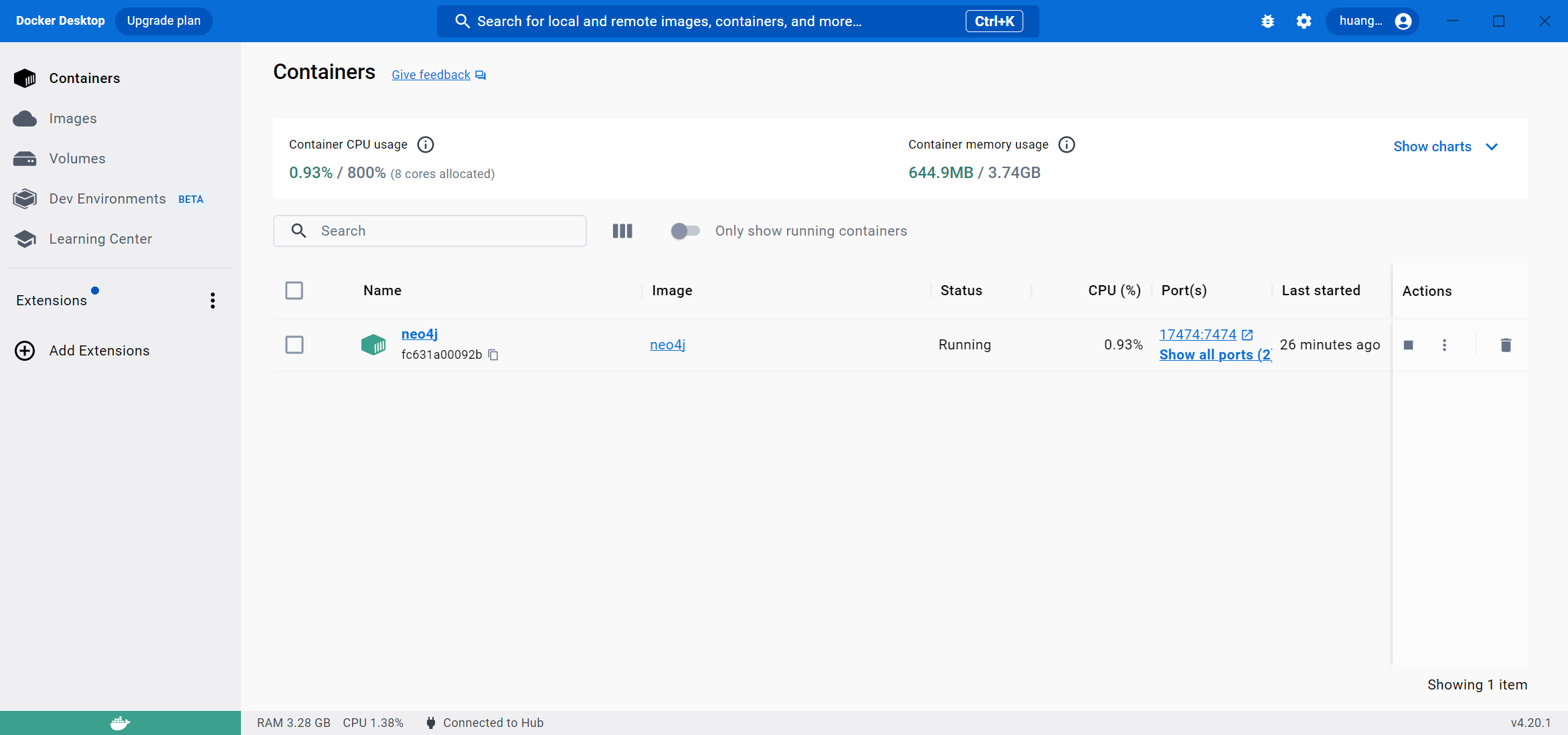Click the 26 minutes ago cell
The image size is (1568, 735).
click(1330, 345)
